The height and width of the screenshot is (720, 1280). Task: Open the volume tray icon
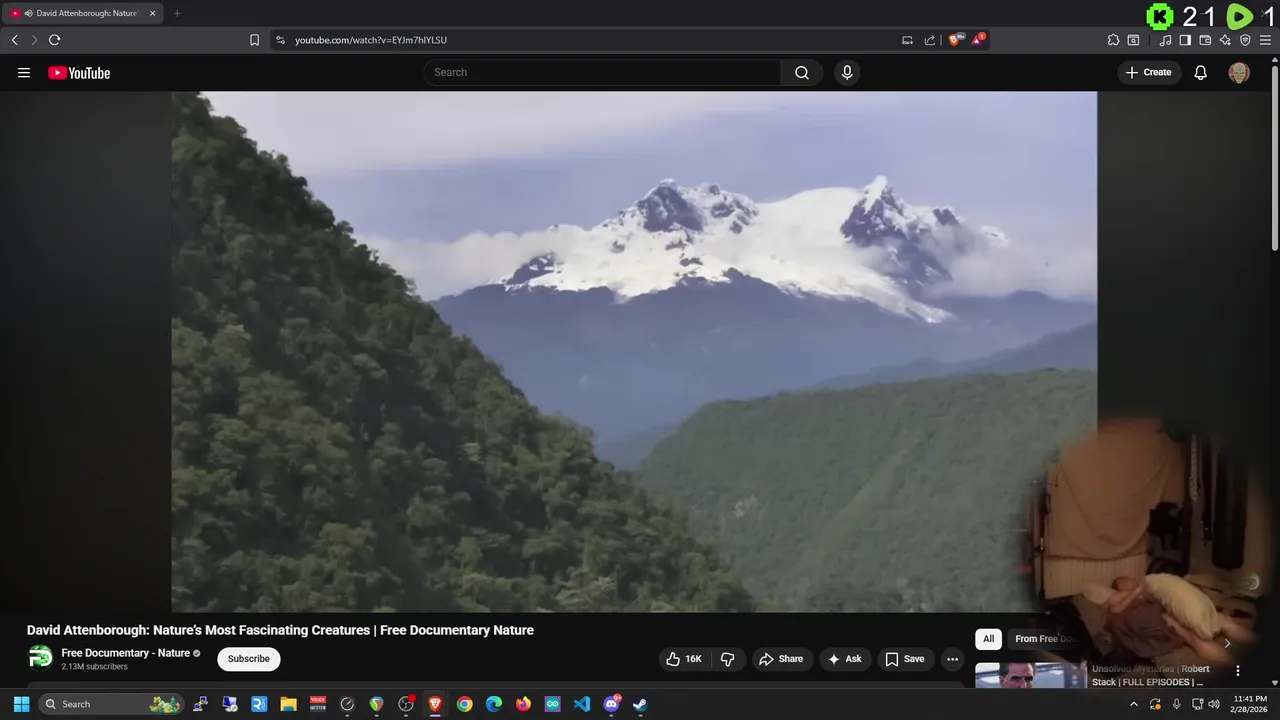click(1214, 704)
